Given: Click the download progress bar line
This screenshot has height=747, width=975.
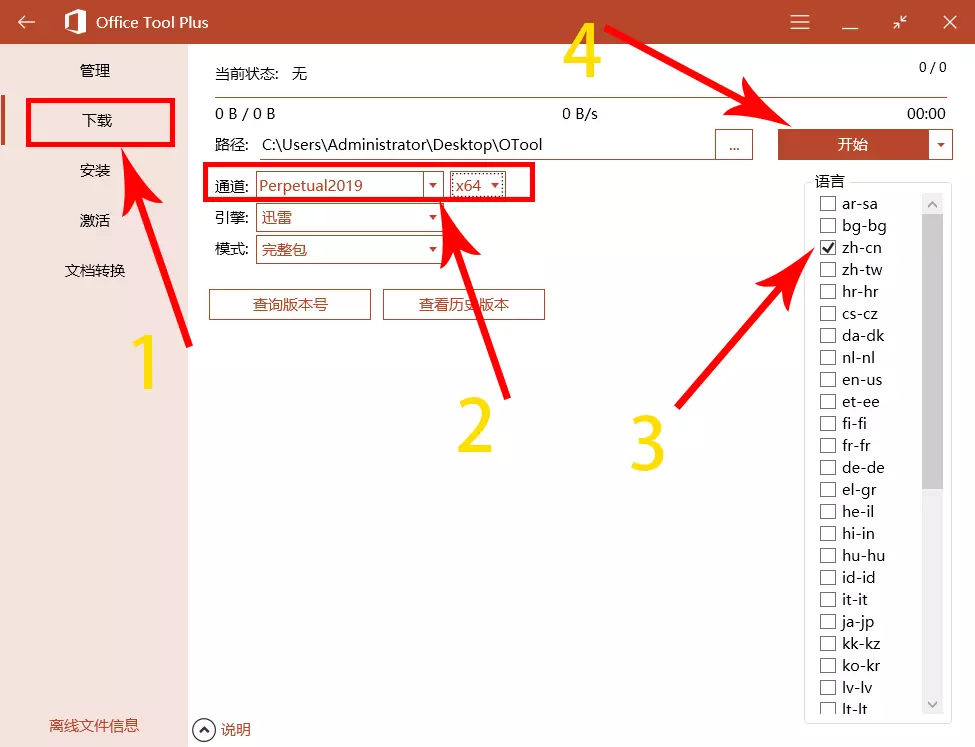Looking at the screenshot, I should coord(581,98).
